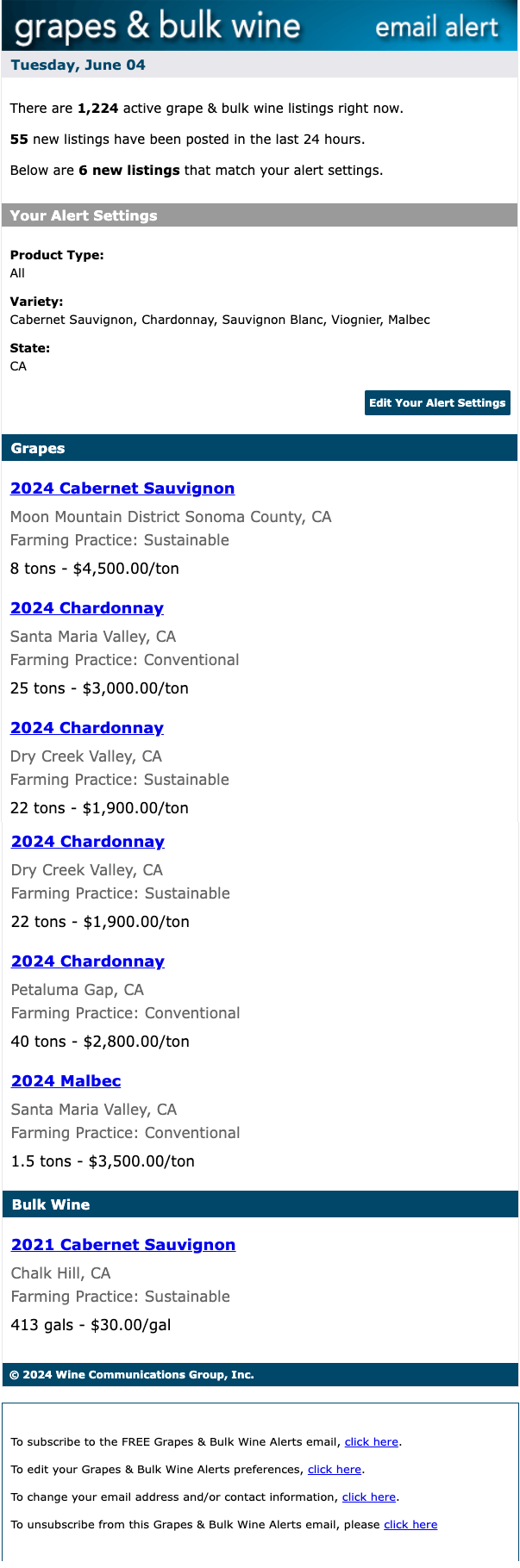This screenshot has width=520, height=1568.
Task: Open the first Dry Creek Valley Chardonnay listing
Action: (x=87, y=728)
